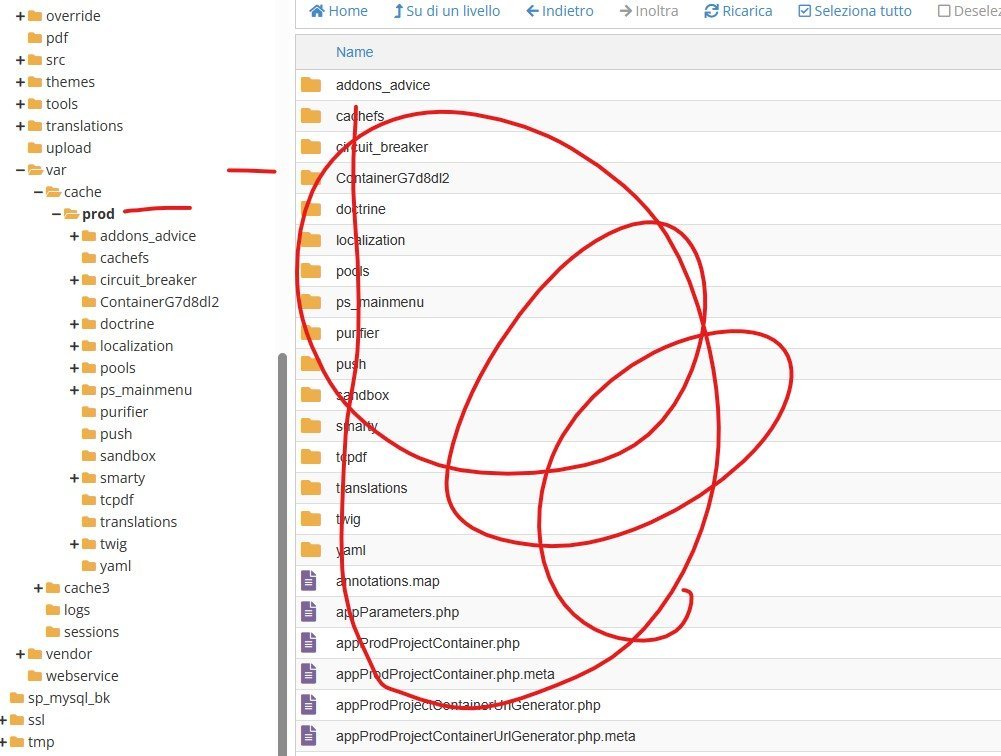The image size is (1001, 756).
Task: Go to Home in the toolbar
Action: tap(338, 11)
